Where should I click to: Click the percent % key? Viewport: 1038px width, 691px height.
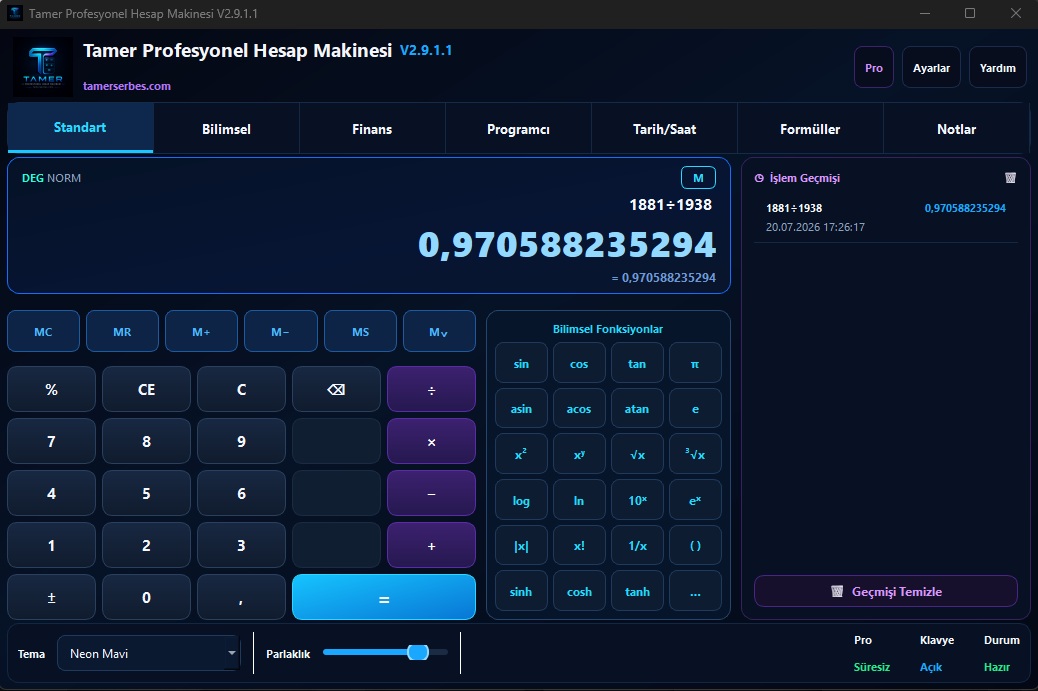tap(52, 389)
